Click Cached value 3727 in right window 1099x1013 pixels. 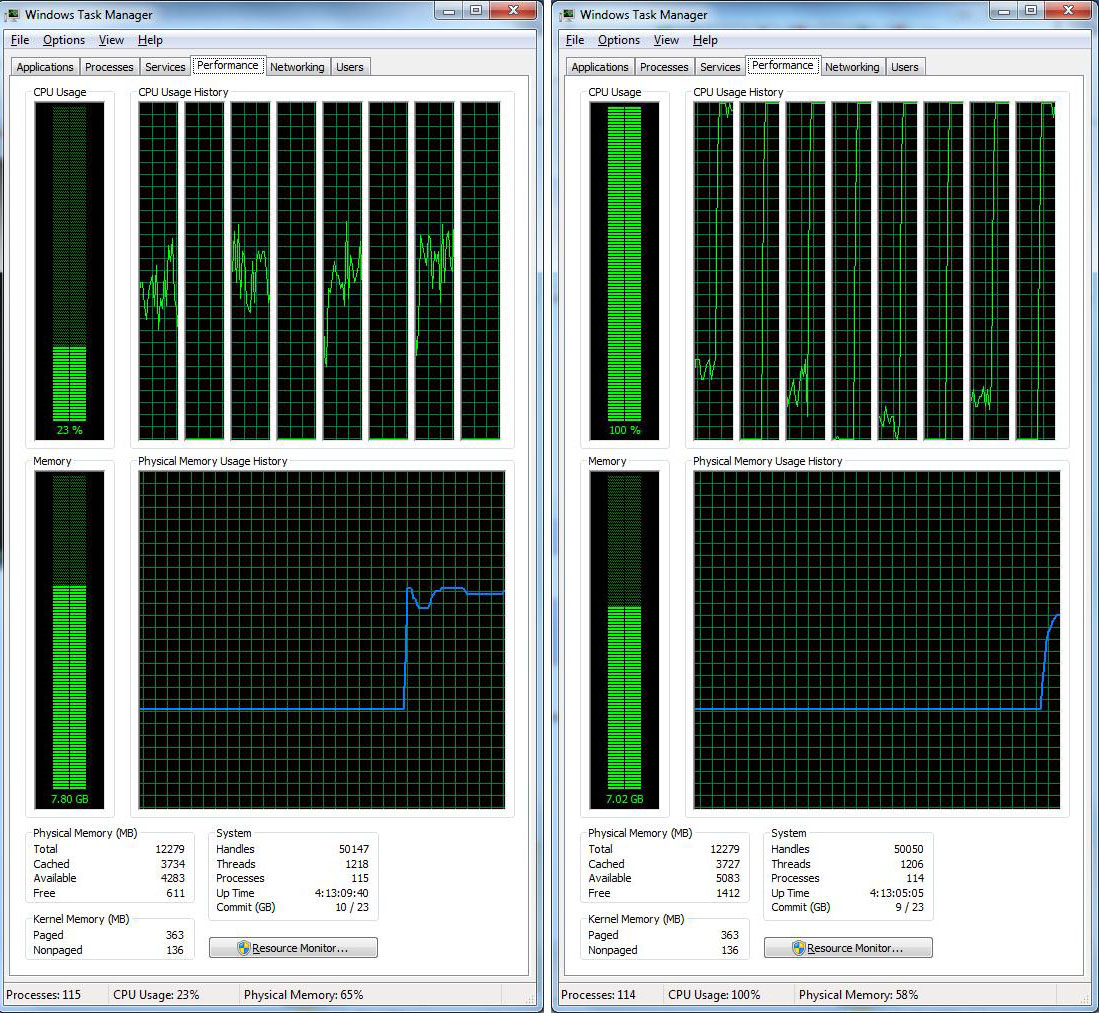[x=728, y=864]
